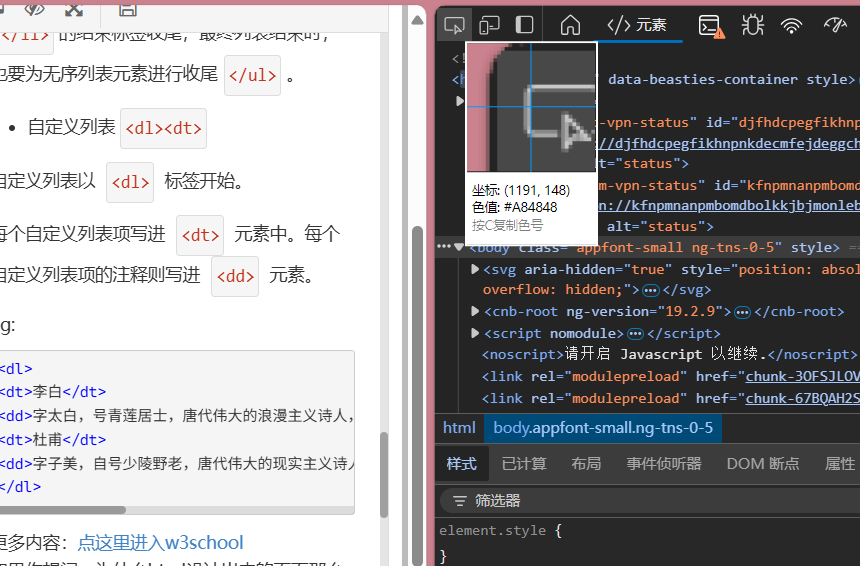860x566 pixels.
Task: Open the 事件侦听器 event listeners tab
Action: click(x=664, y=464)
